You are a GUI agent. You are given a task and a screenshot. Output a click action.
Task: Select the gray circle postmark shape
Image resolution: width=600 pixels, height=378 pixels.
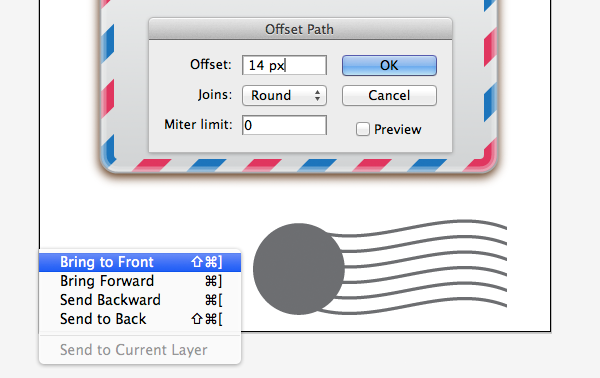click(x=298, y=269)
